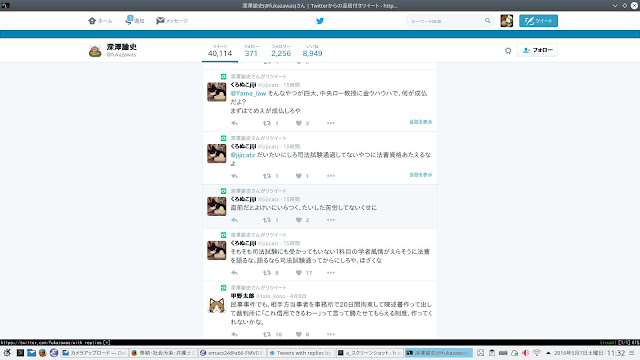
Task: Click the @Yama_law mention link
Action: [248, 93]
